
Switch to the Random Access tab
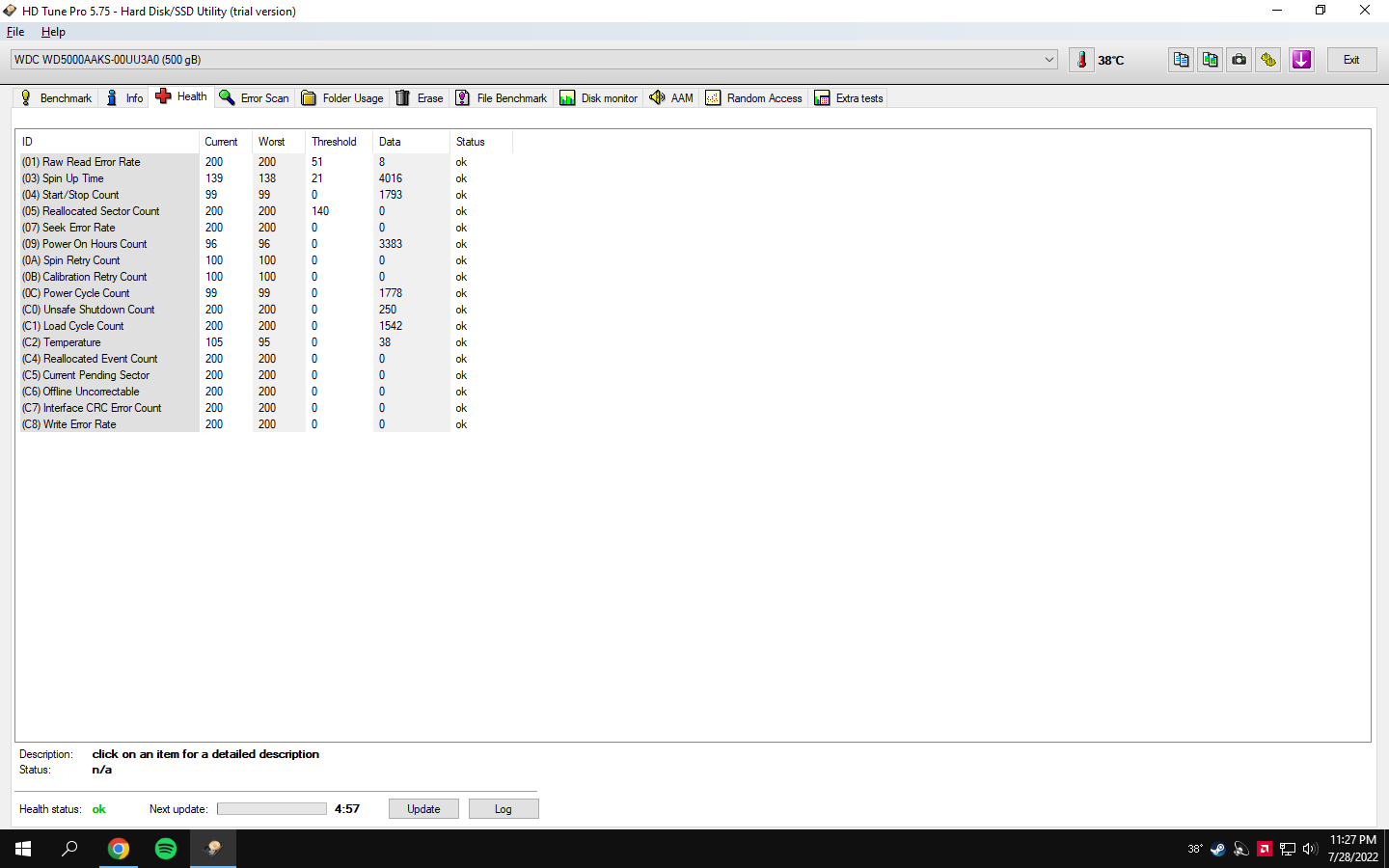click(754, 98)
